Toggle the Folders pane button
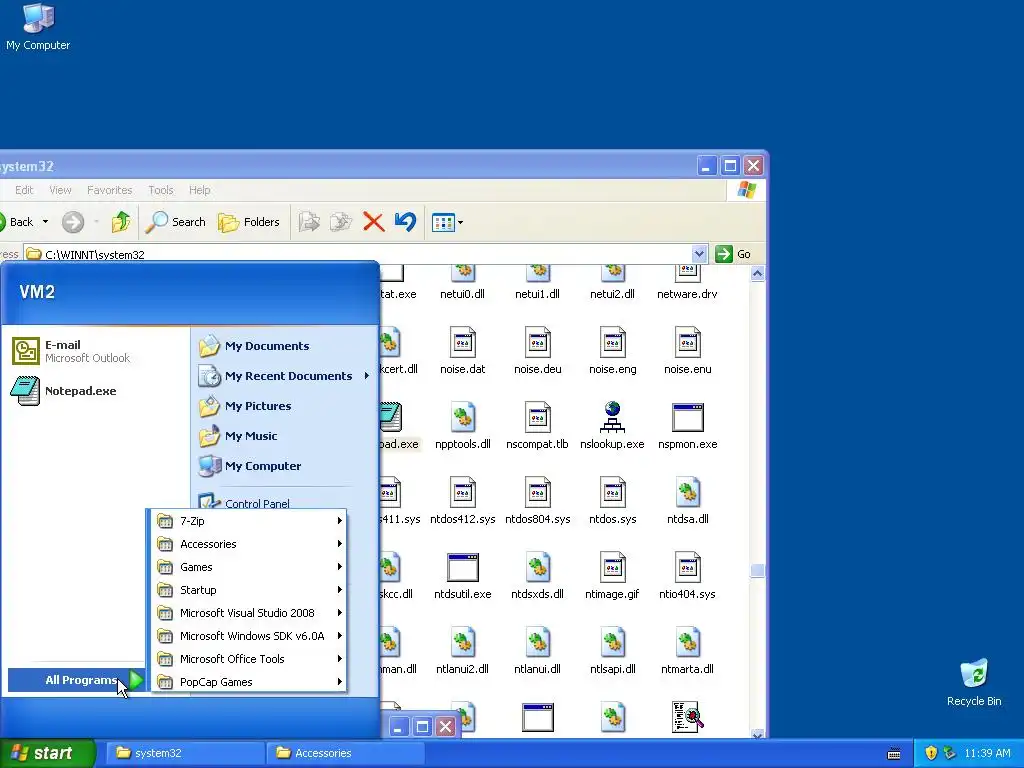This screenshot has height=768, width=1024. pyautogui.click(x=249, y=222)
